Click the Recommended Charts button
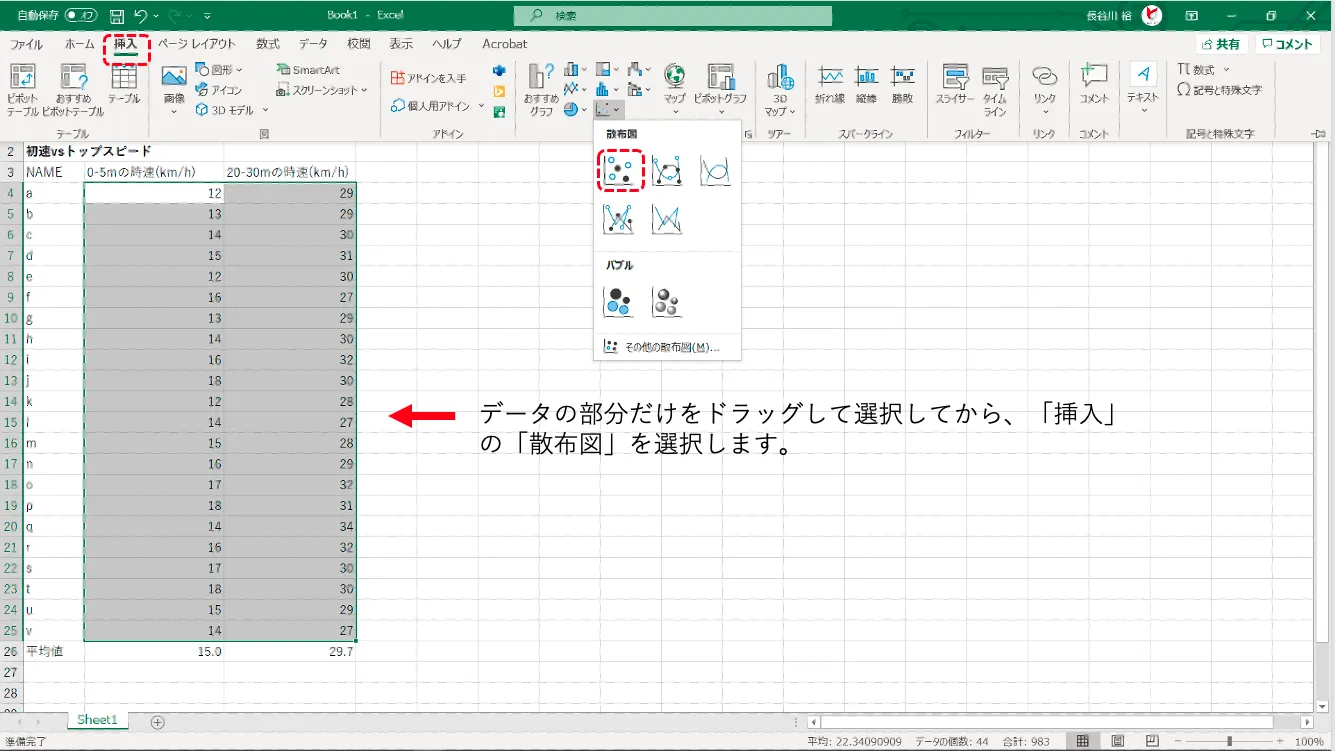1335x751 pixels. (x=541, y=88)
